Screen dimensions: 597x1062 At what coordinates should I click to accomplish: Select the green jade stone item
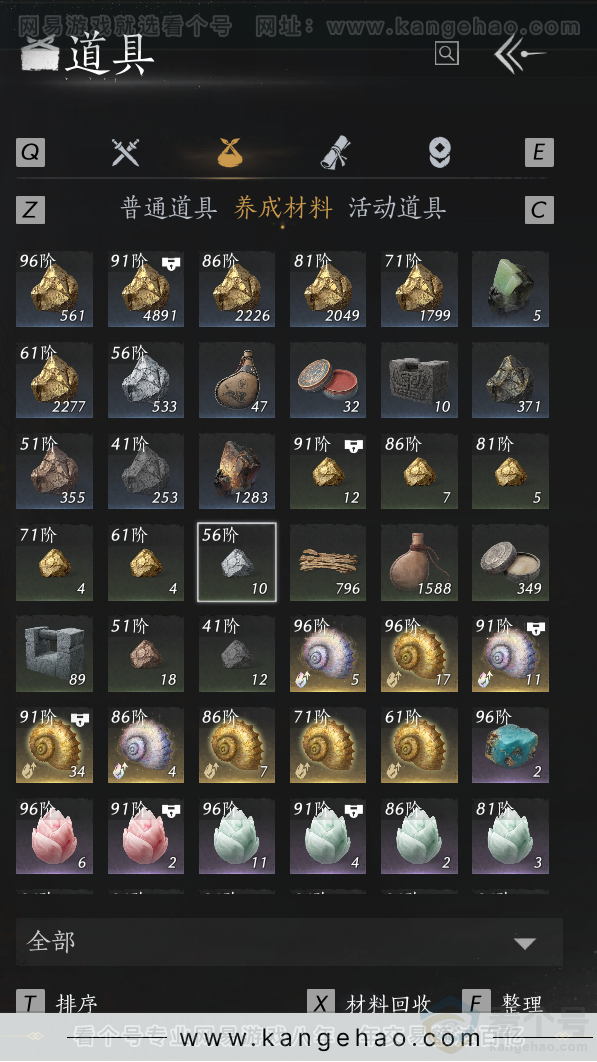pyautogui.click(x=510, y=289)
